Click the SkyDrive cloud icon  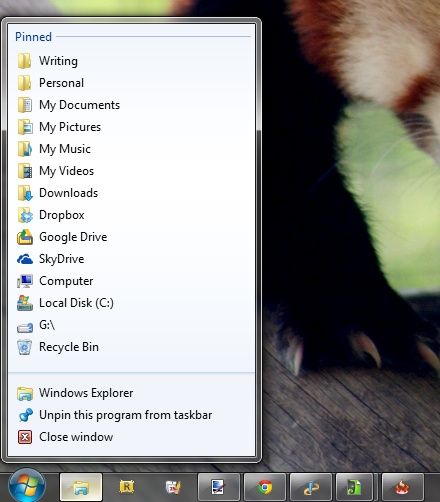click(x=25, y=259)
